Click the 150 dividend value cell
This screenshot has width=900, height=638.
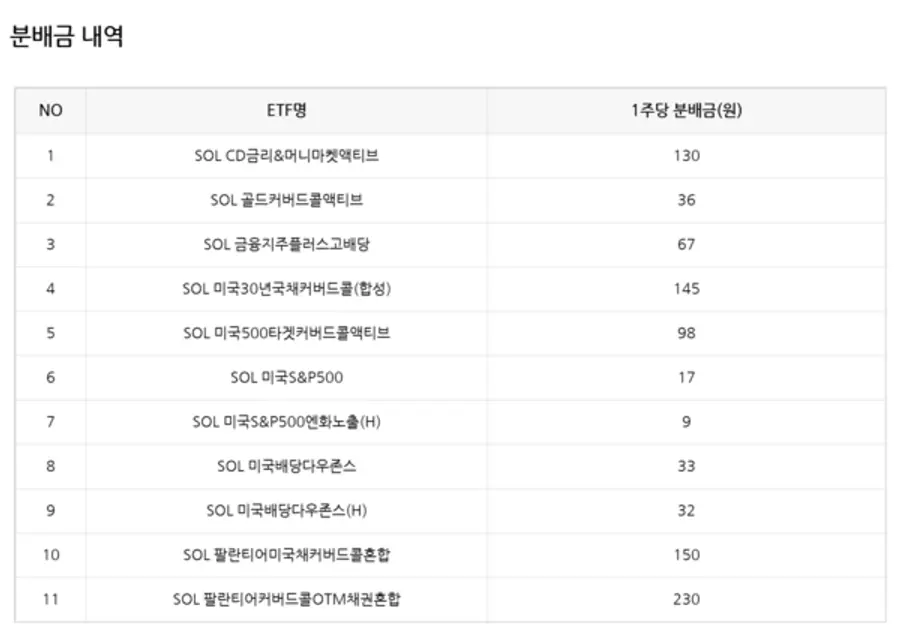click(x=686, y=555)
